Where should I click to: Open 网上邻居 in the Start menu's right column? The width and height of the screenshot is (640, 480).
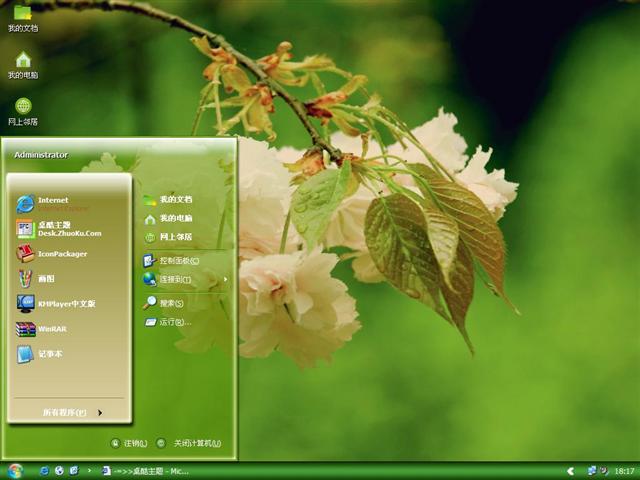[167, 237]
